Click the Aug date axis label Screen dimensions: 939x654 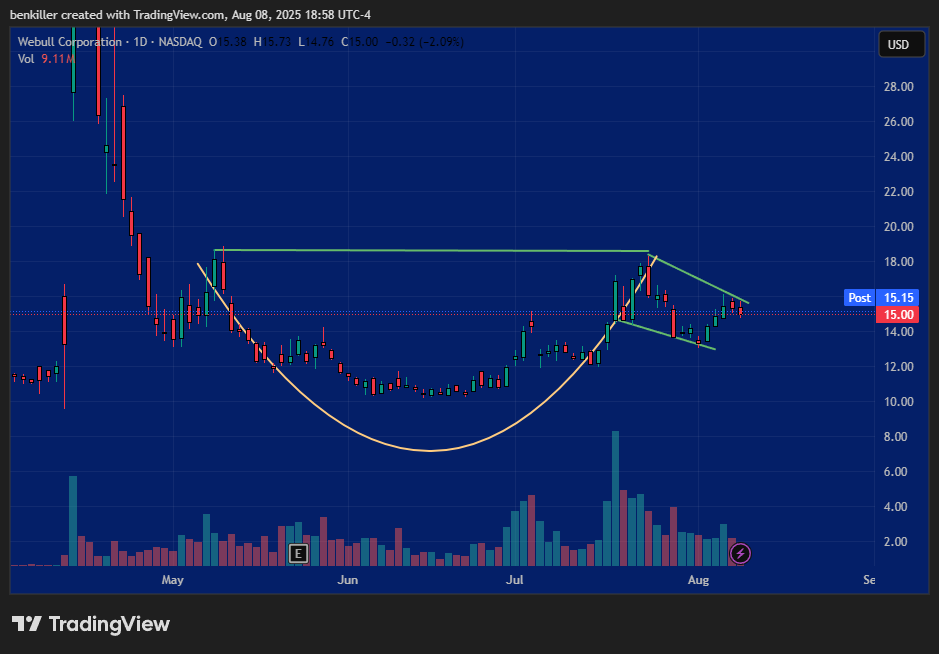[x=698, y=580]
